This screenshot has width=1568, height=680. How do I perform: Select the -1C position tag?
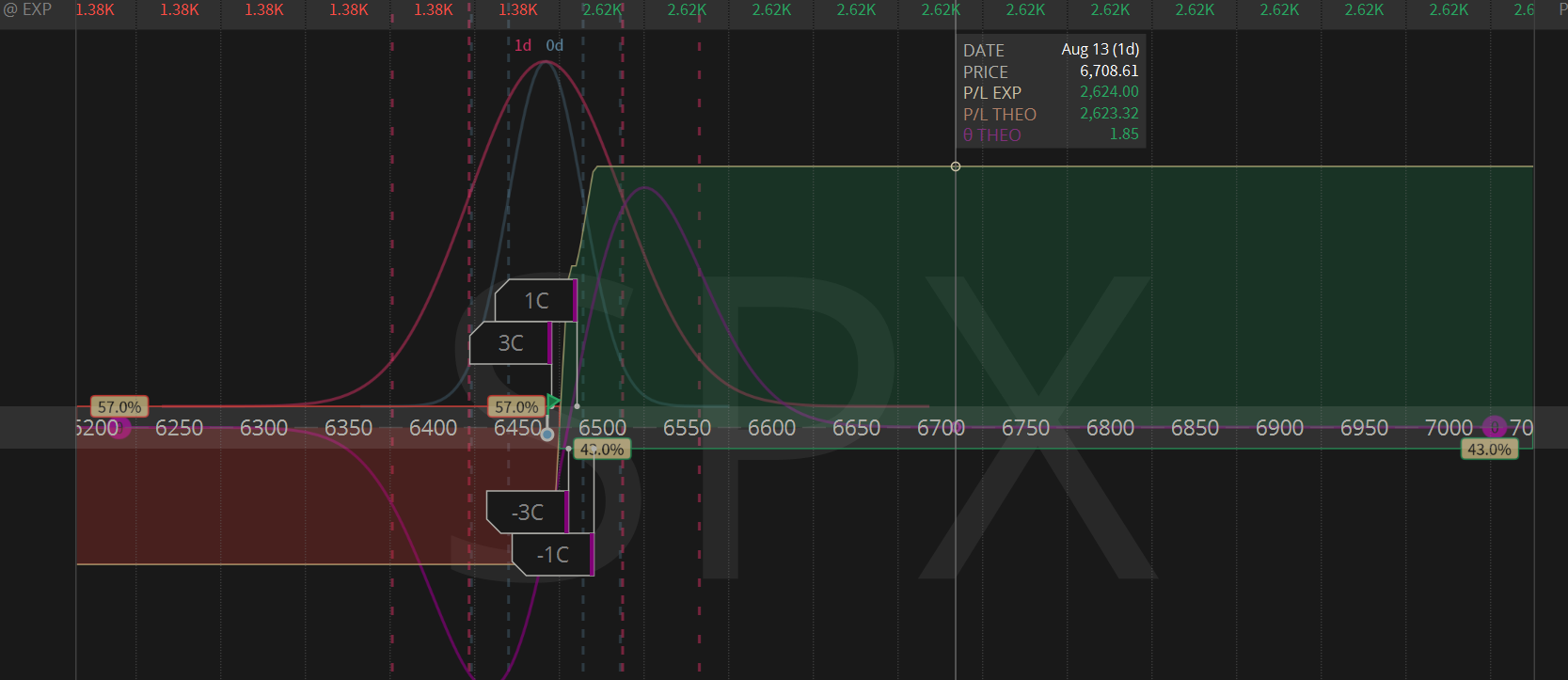tap(553, 555)
